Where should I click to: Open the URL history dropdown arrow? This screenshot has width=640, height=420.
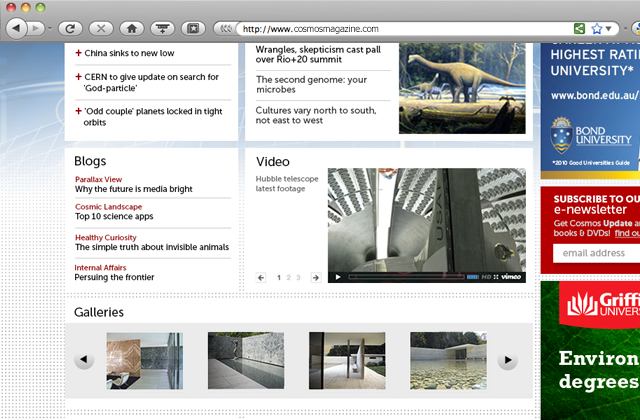pos(608,29)
